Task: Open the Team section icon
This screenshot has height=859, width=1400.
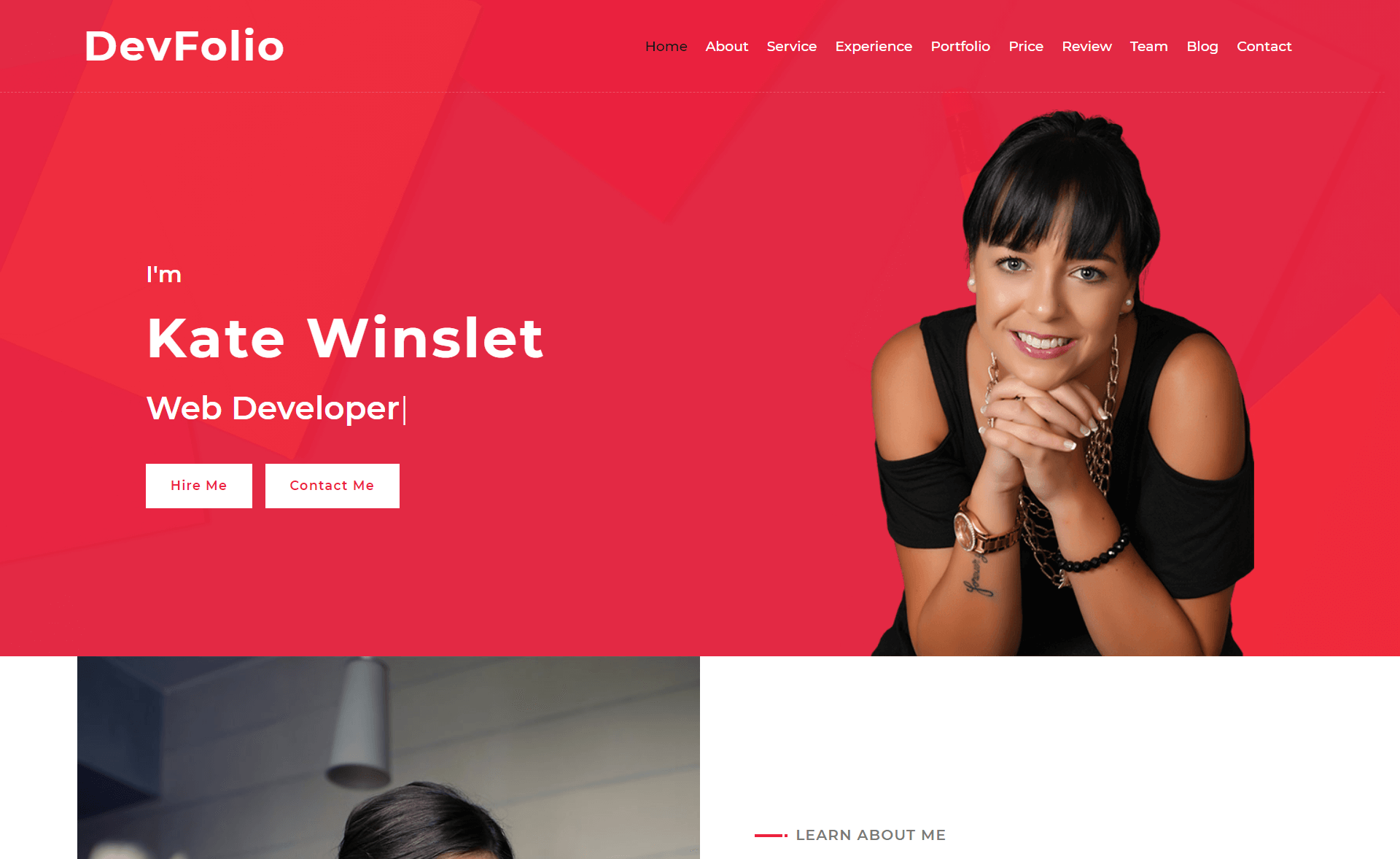Action: click(1148, 46)
